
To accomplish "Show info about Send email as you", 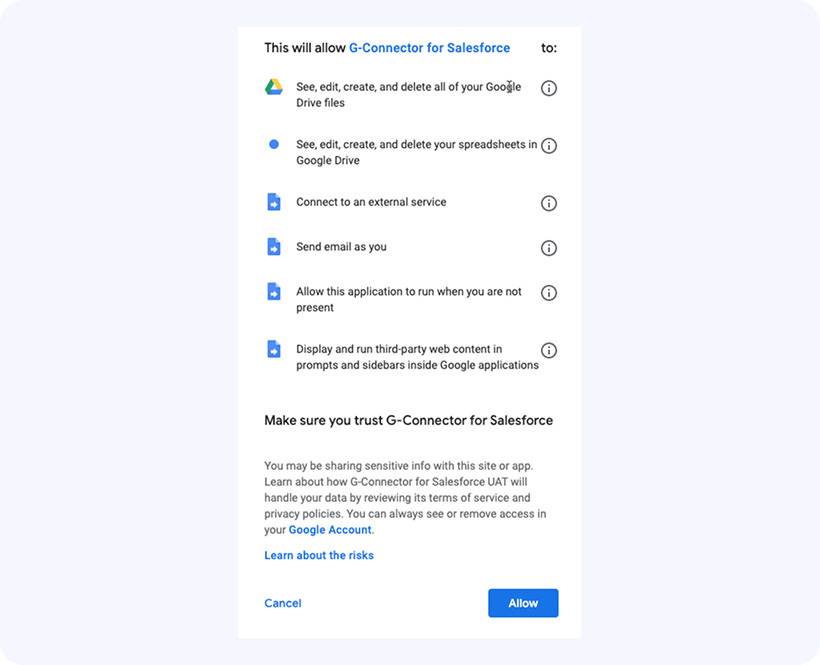I will pyautogui.click(x=548, y=248).
